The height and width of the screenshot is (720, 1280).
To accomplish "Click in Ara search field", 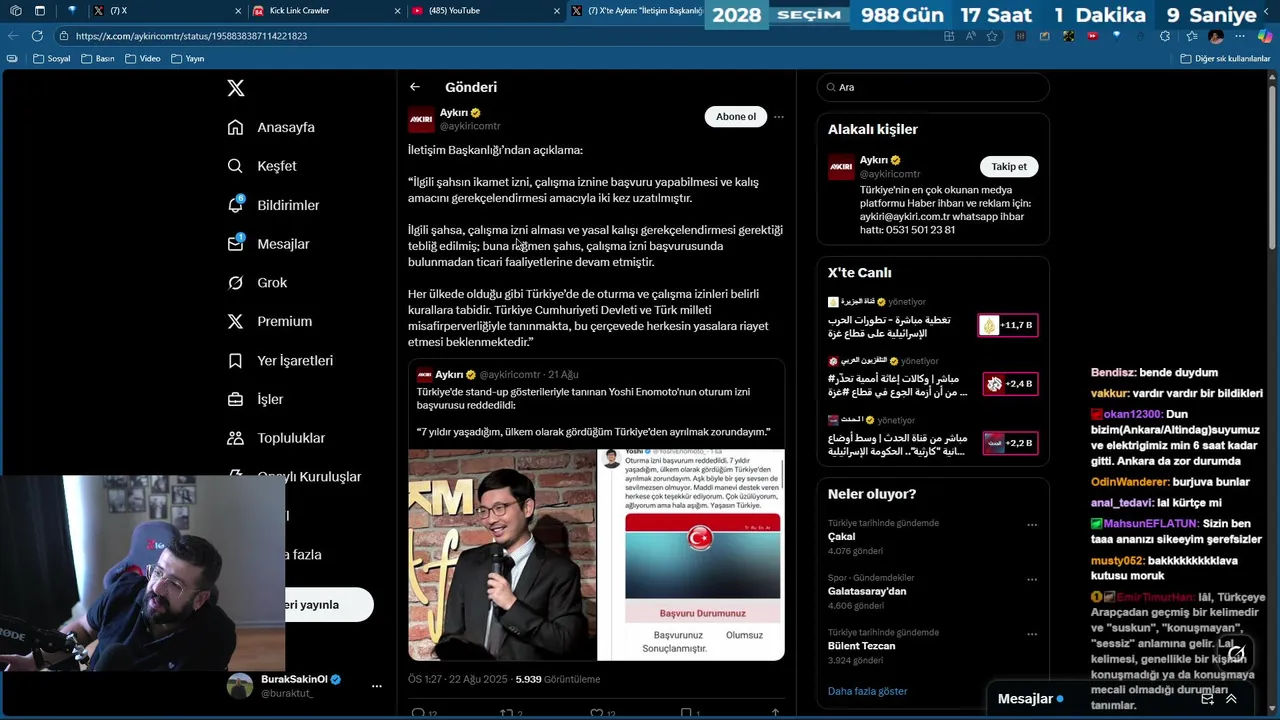I will 933,87.
